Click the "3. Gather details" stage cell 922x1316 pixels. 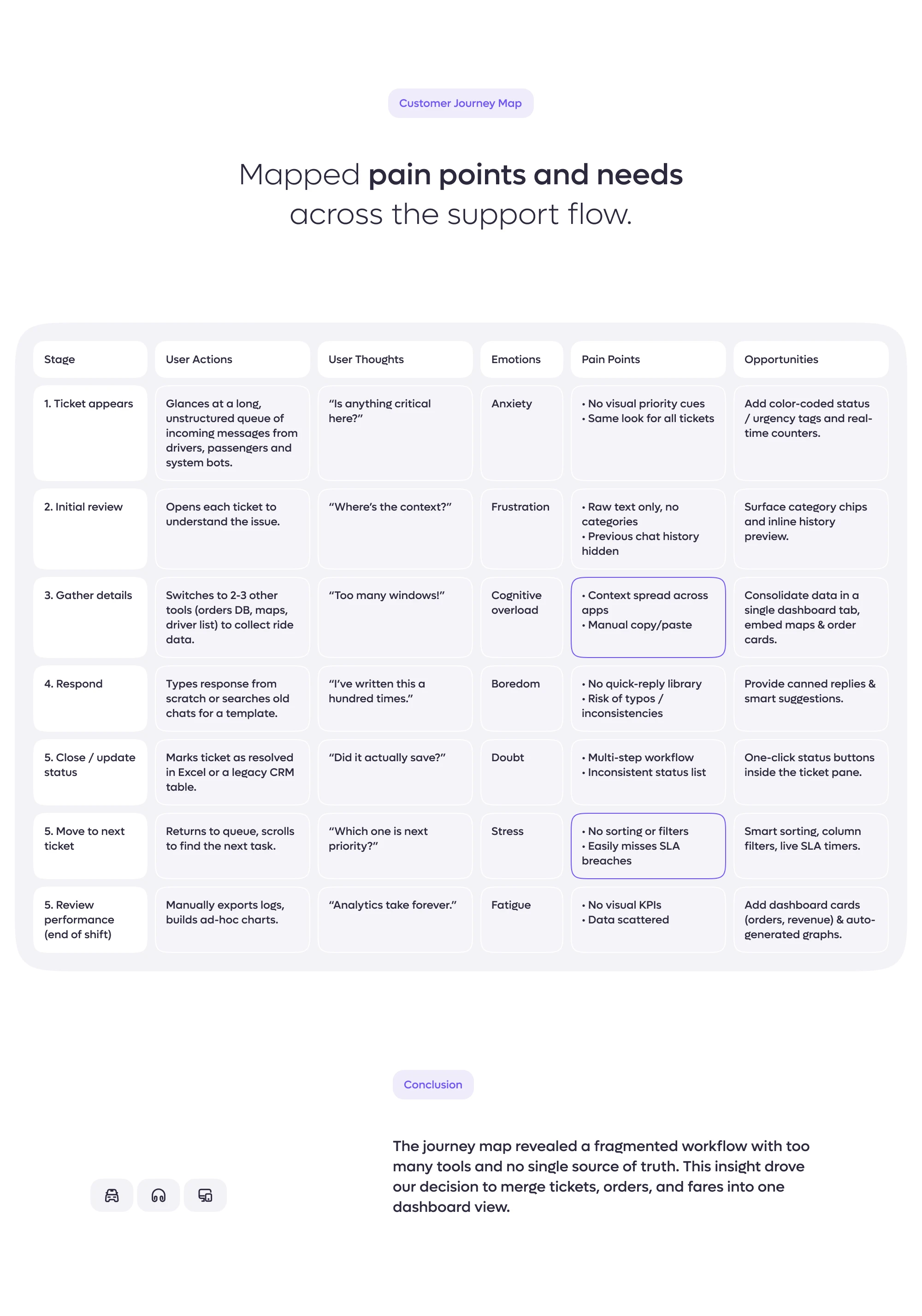point(90,617)
